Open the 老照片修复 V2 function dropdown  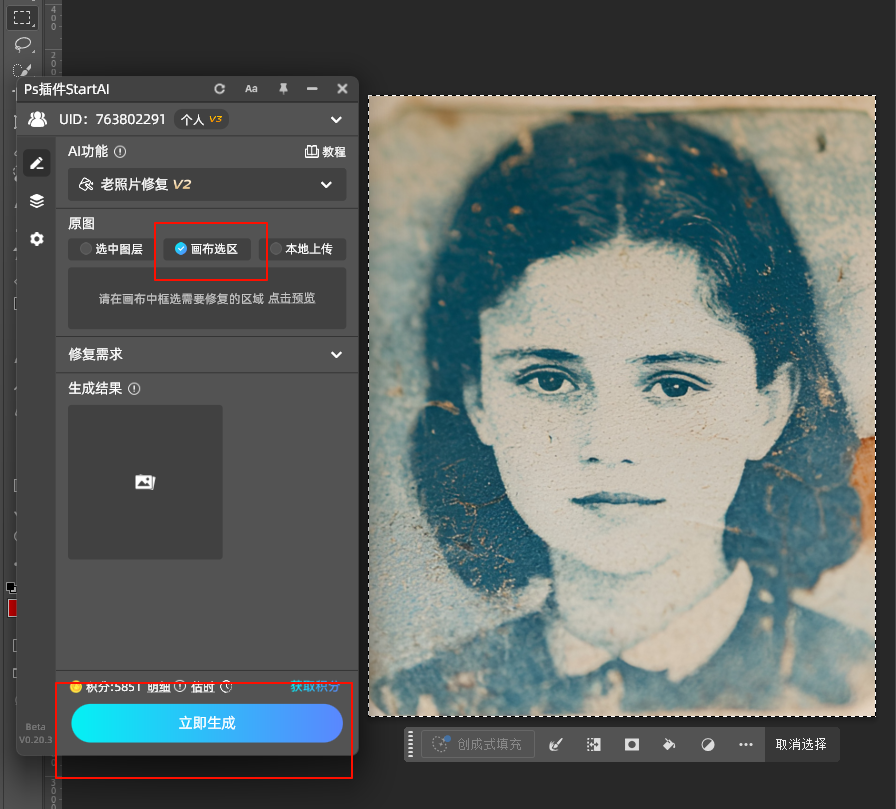[x=207, y=184]
